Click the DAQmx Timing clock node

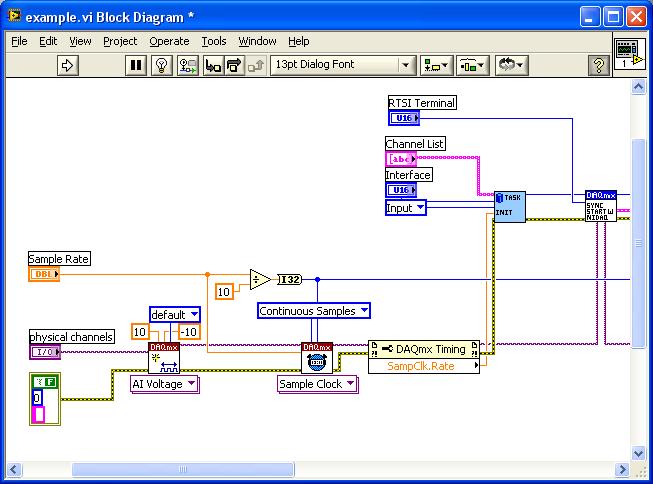317,357
